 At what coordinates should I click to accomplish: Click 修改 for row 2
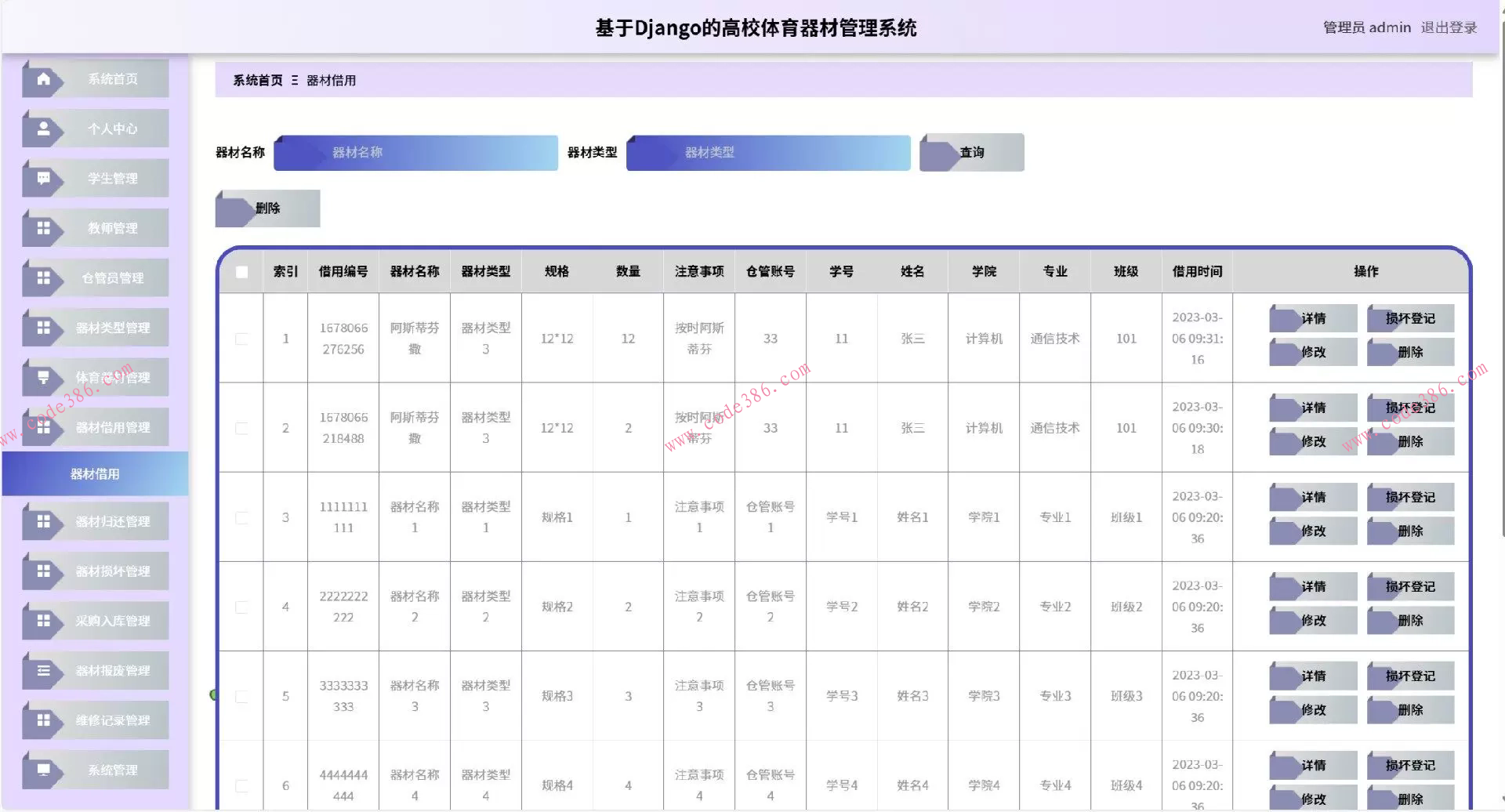coord(1313,441)
